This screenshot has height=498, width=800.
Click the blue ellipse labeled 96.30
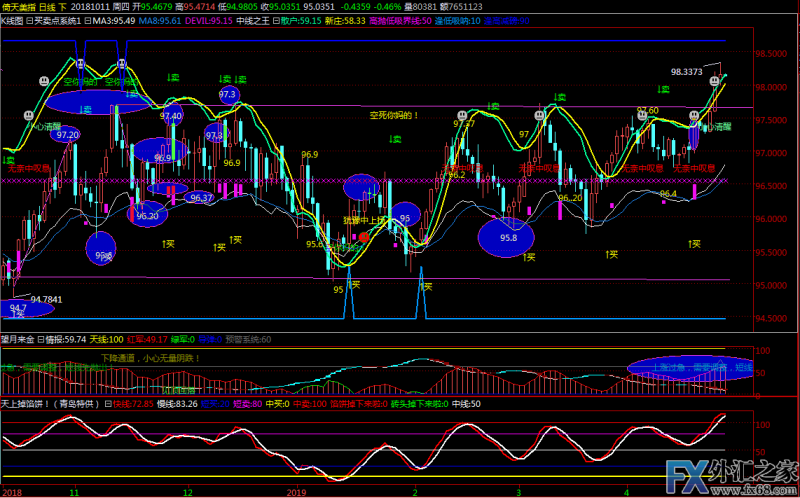147,214
